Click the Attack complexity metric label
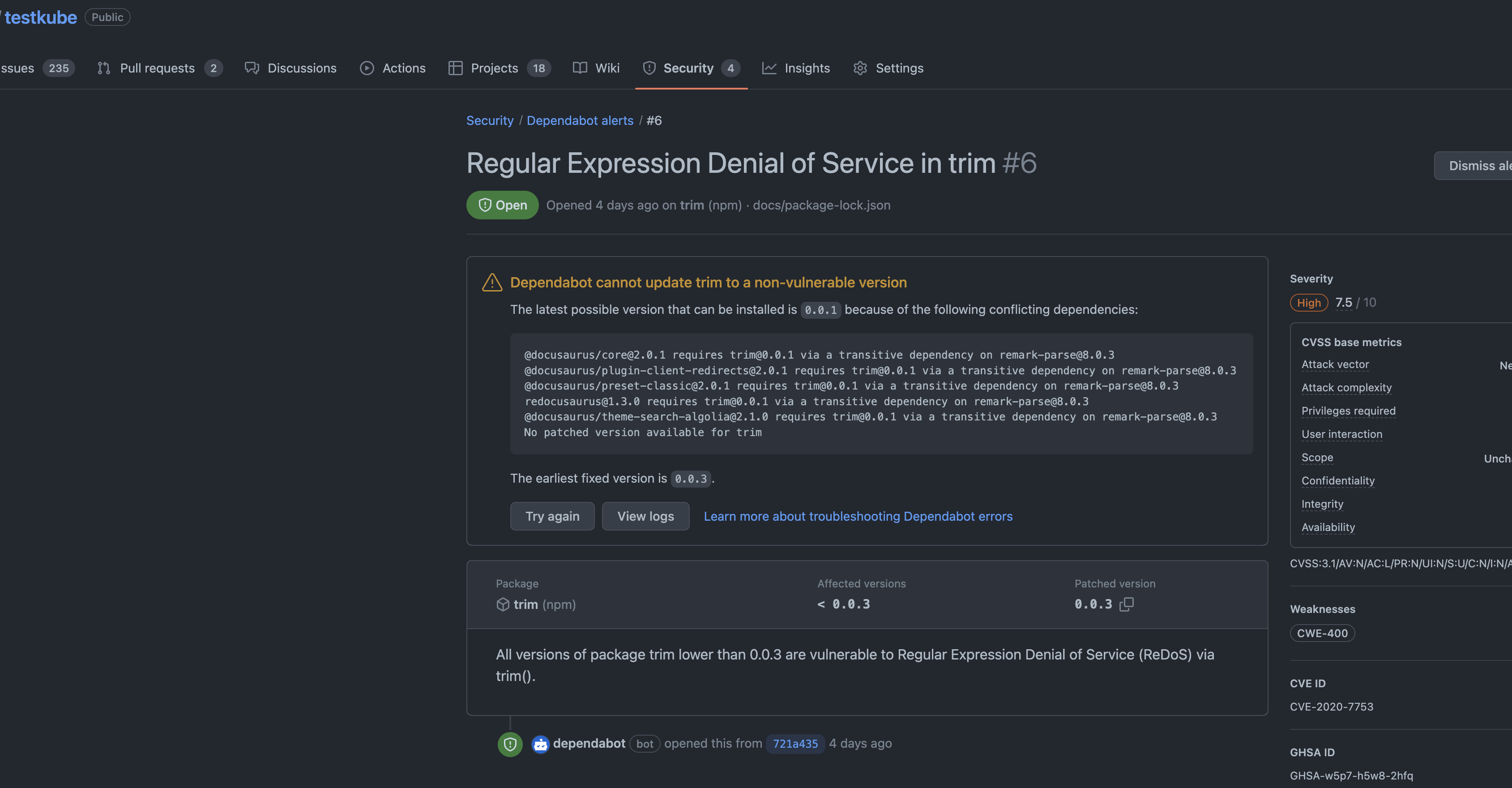The width and height of the screenshot is (1512, 788). click(x=1346, y=388)
